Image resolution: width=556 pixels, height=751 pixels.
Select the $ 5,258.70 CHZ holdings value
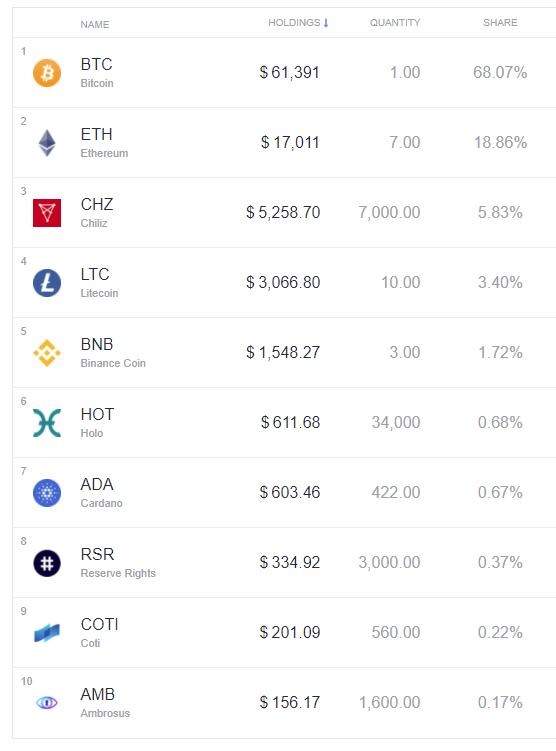pyautogui.click(x=283, y=212)
